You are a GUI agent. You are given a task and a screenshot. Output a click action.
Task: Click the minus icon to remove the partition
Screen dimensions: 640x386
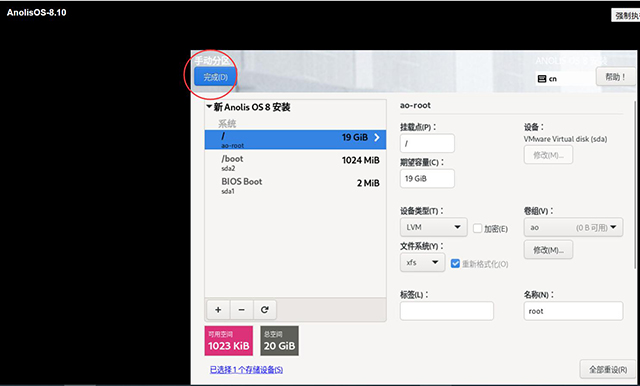[242, 310]
